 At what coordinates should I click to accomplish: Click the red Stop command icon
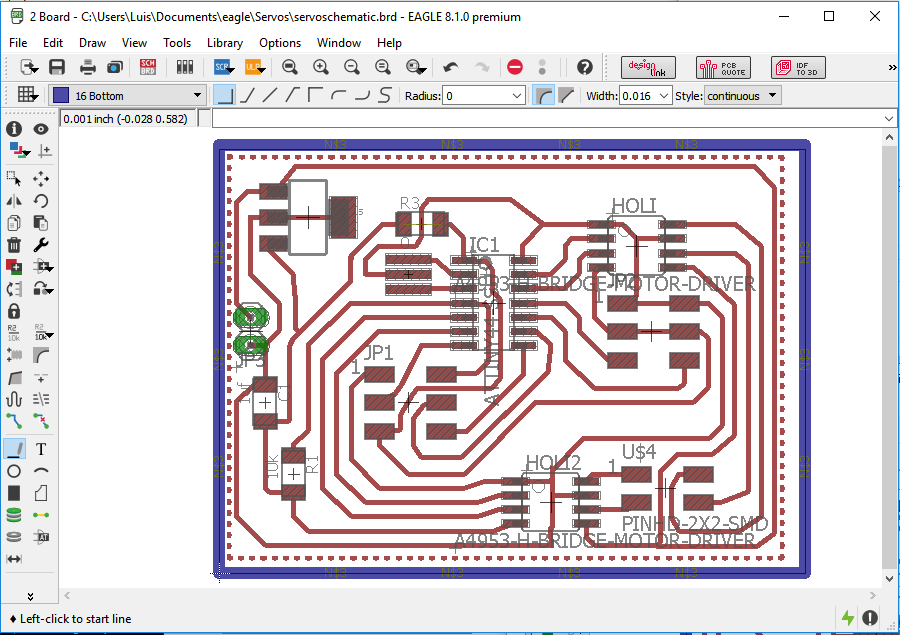coord(515,68)
